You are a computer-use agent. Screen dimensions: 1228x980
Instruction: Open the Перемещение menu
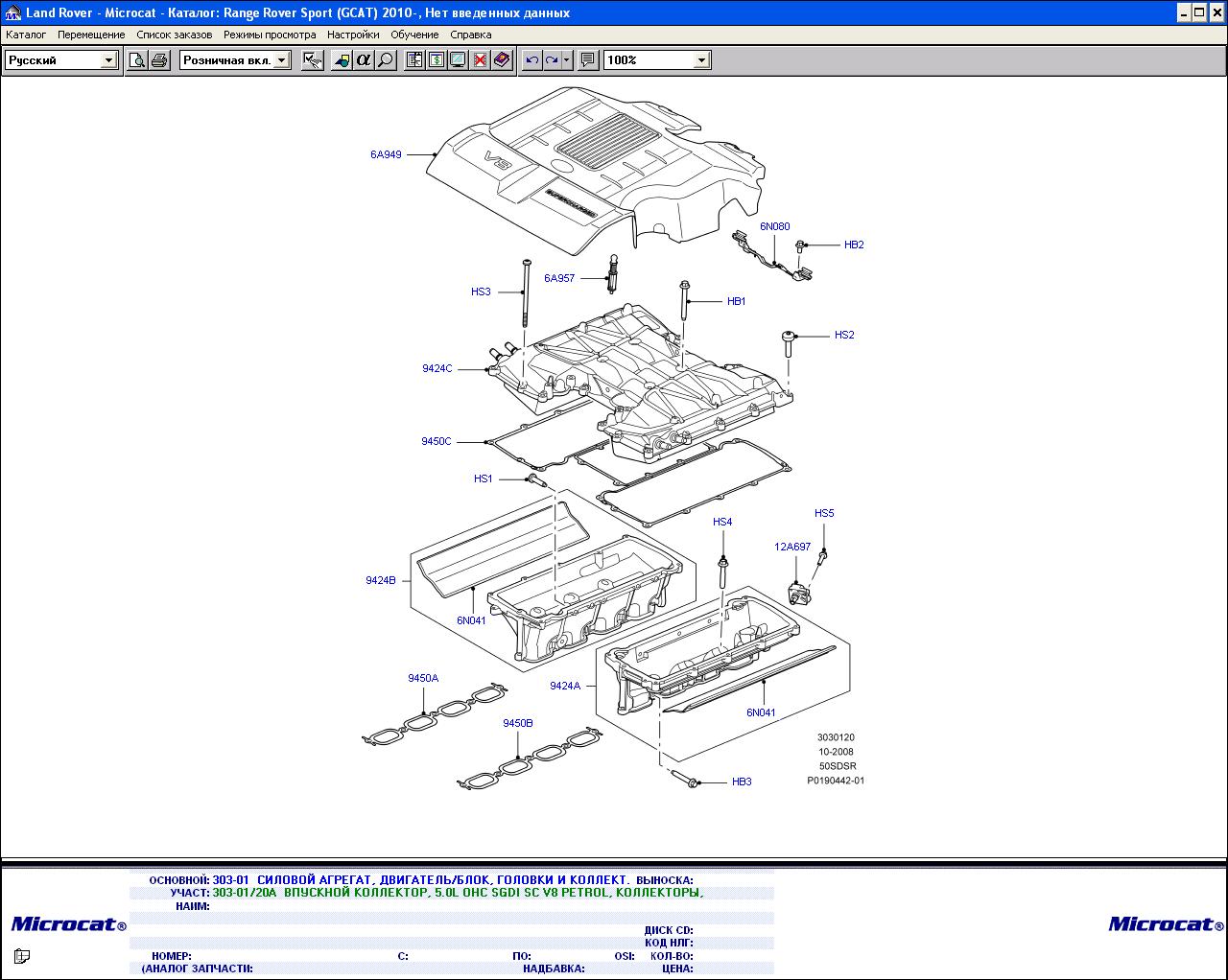tap(91, 35)
